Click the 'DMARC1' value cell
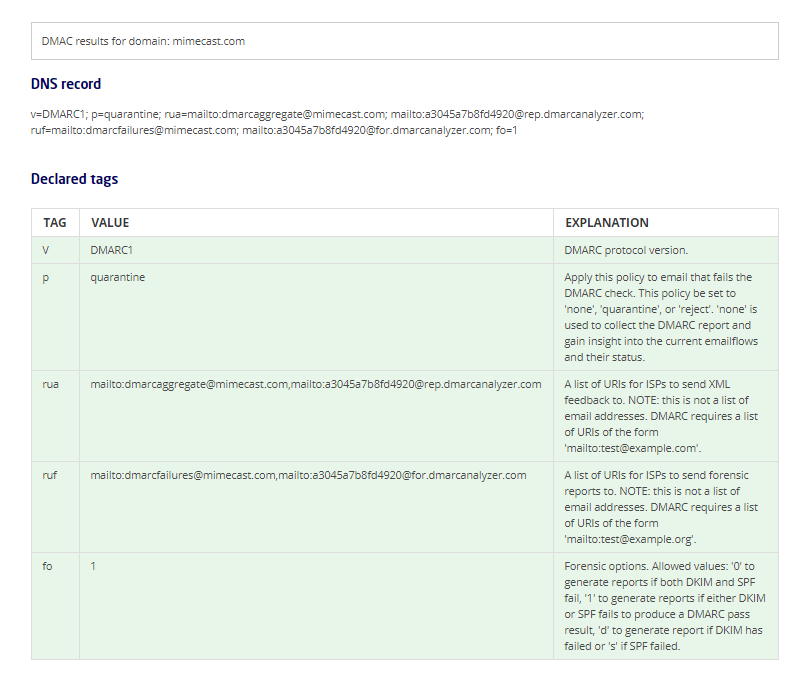803x675 pixels. point(316,250)
